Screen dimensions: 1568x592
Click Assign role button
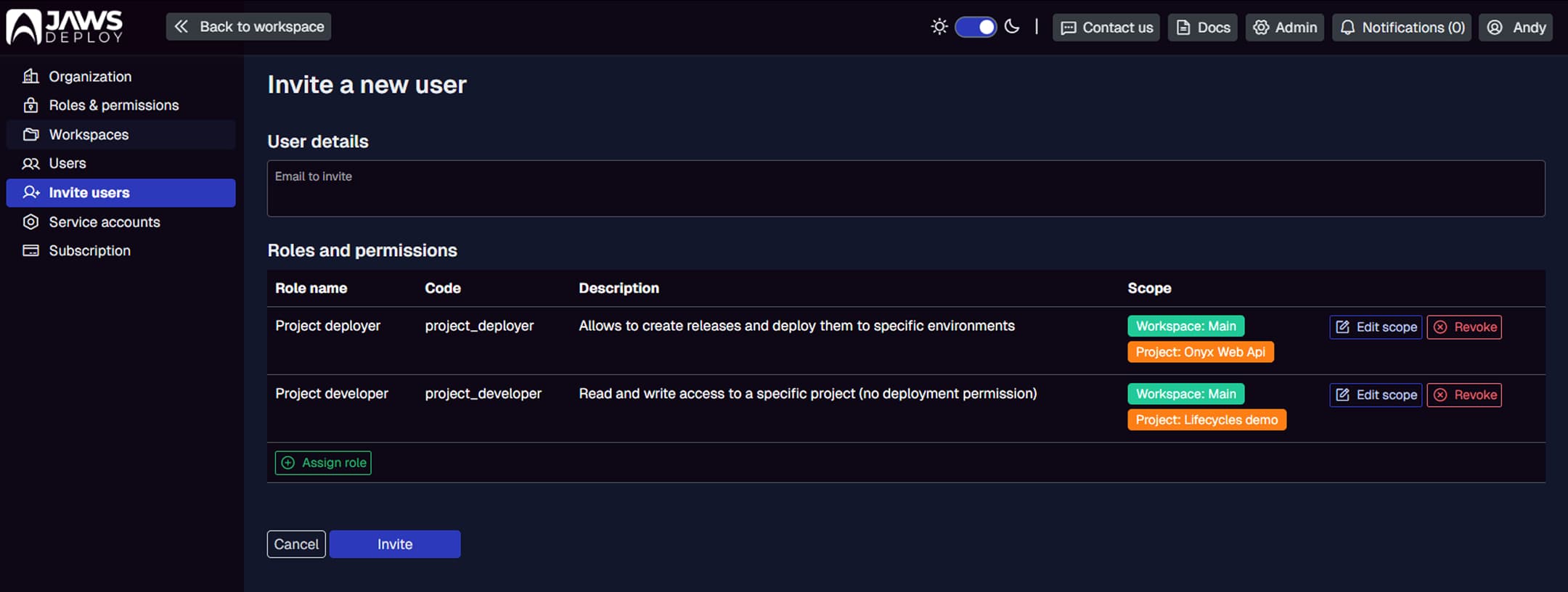click(x=323, y=463)
